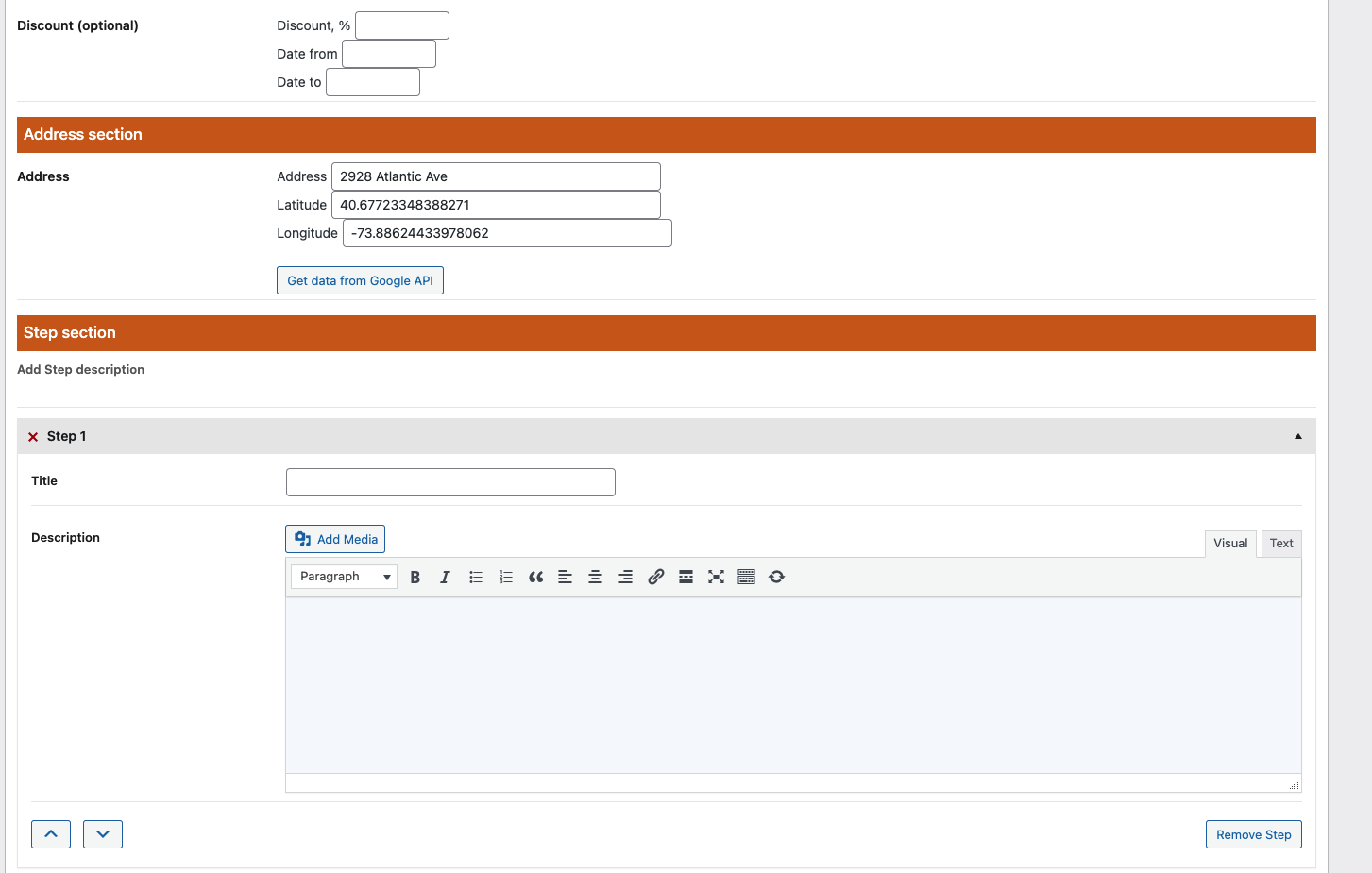This screenshot has width=1372, height=873.
Task: Switch to the Text editor tab
Action: point(1280,544)
